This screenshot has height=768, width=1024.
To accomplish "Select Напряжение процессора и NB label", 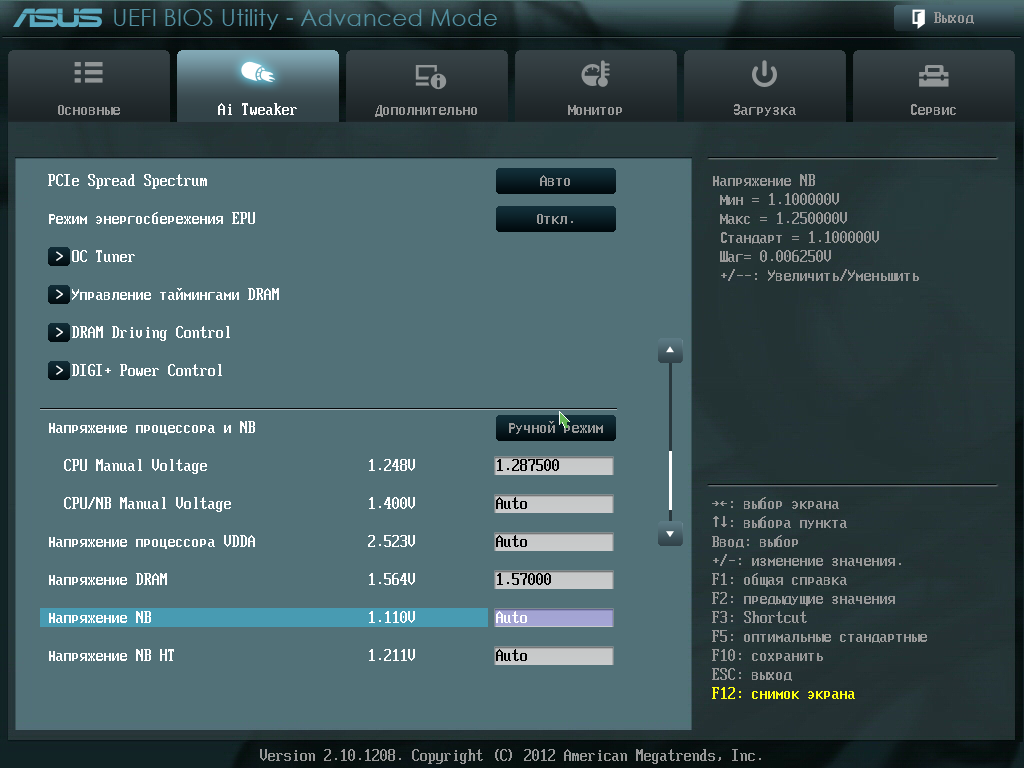I will click(152, 428).
